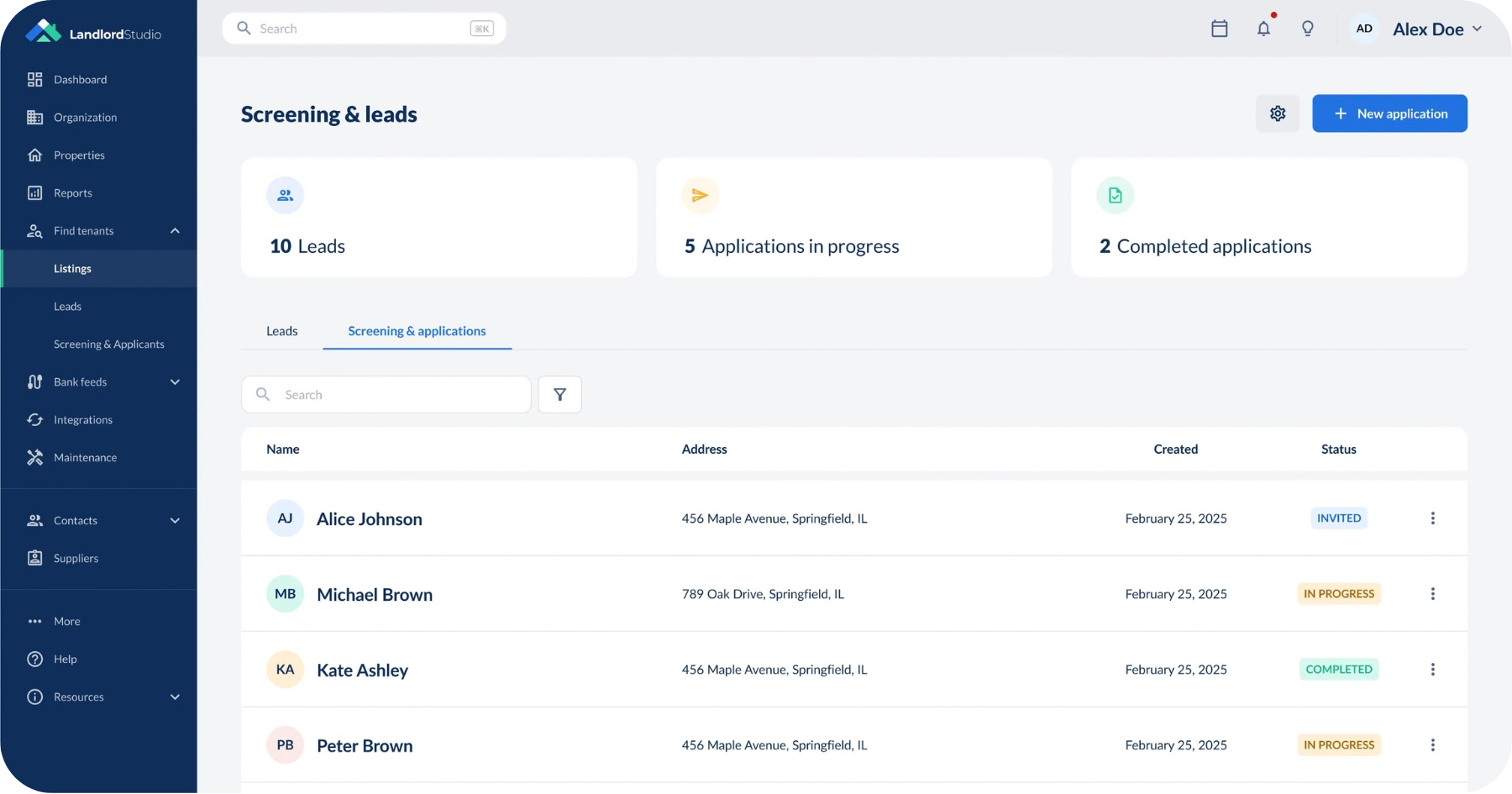
Task: Click the Applications in progress send icon
Action: (x=700, y=196)
